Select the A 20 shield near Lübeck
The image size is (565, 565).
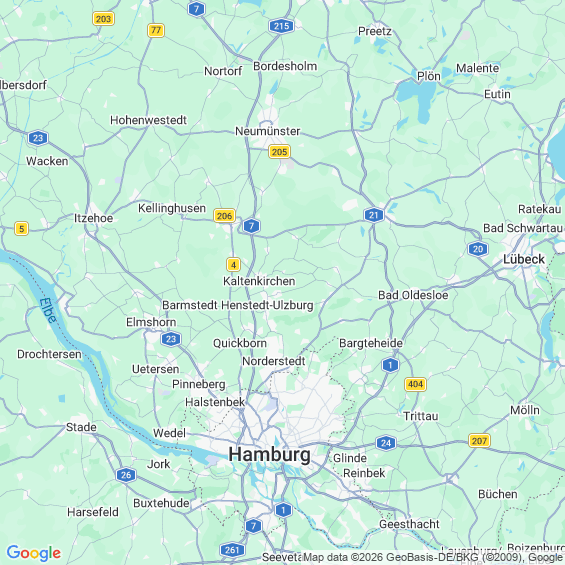click(478, 249)
